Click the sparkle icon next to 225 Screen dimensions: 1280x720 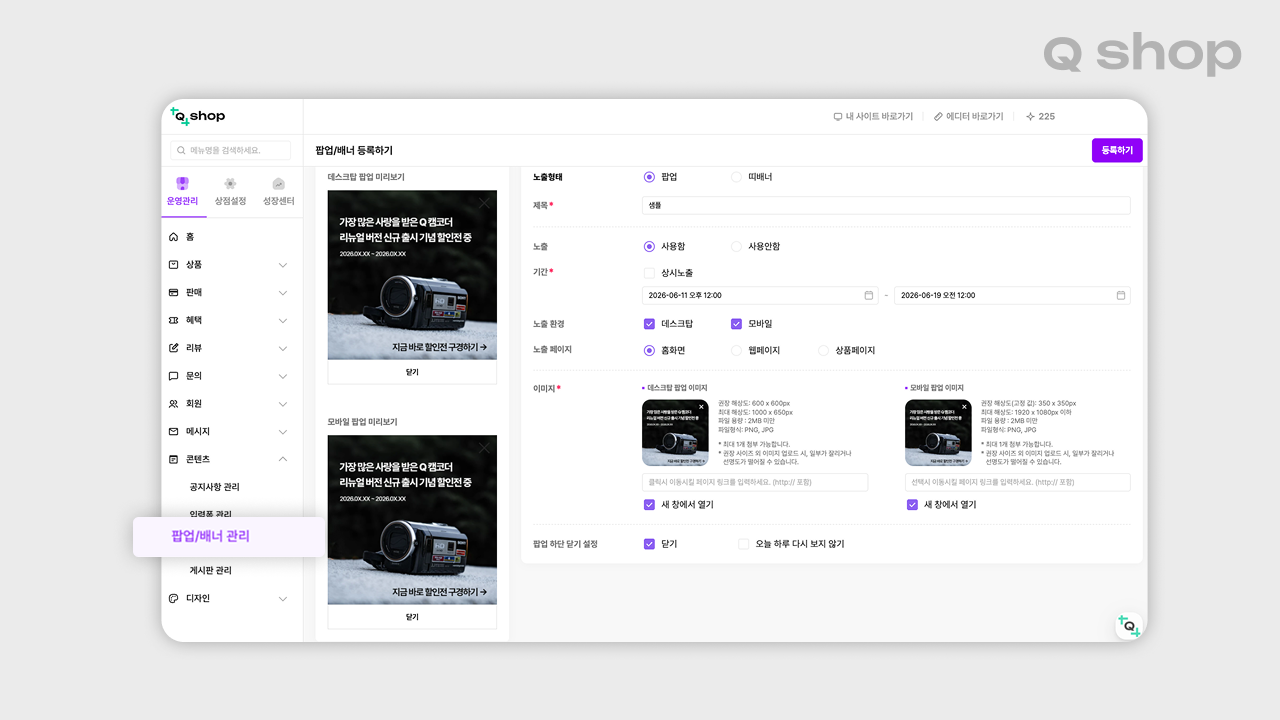coord(1030,117)
